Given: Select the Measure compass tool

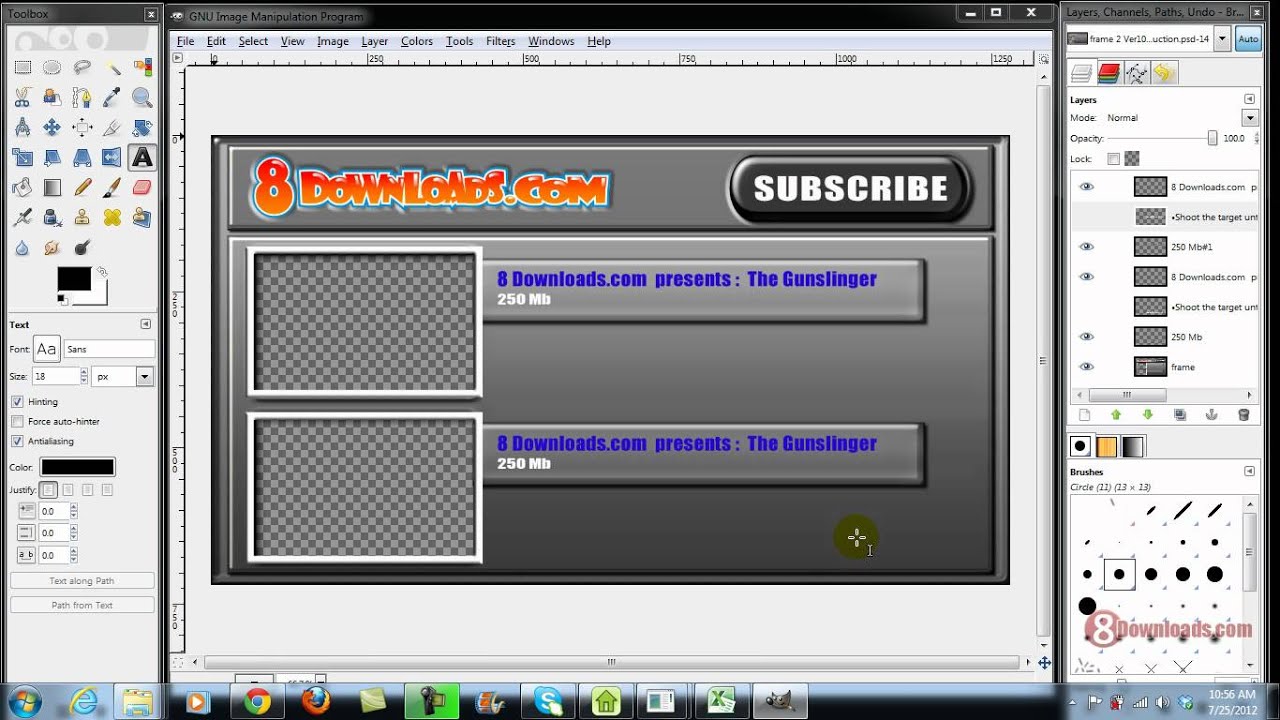Looking at the screenshot, I should pos(22,128).
